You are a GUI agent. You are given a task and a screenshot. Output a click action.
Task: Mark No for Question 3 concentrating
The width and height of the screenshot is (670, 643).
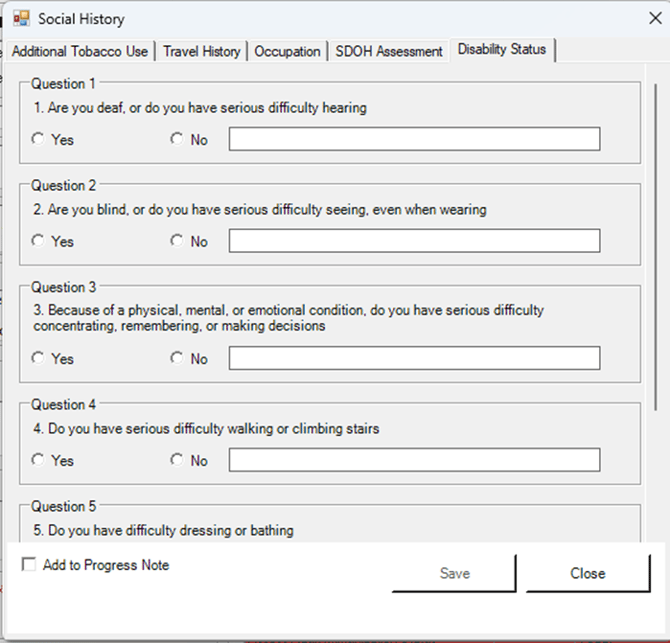[177, 358]
